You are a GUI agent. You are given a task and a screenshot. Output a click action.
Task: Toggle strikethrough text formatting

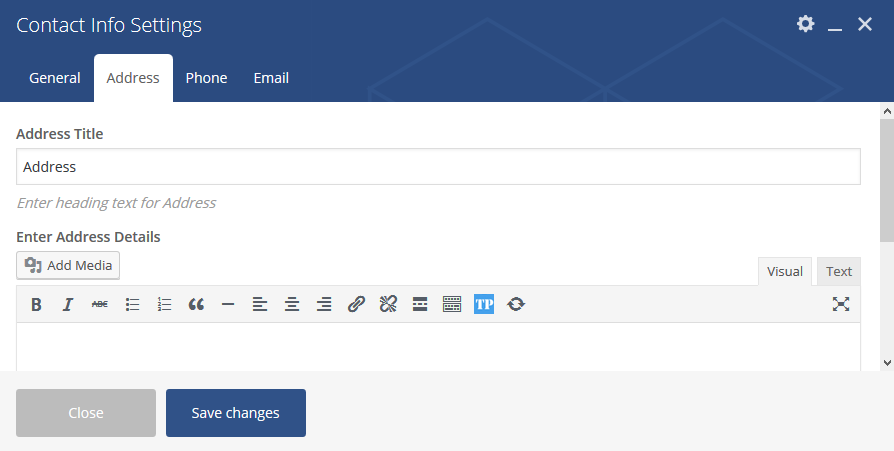(100, 305)
